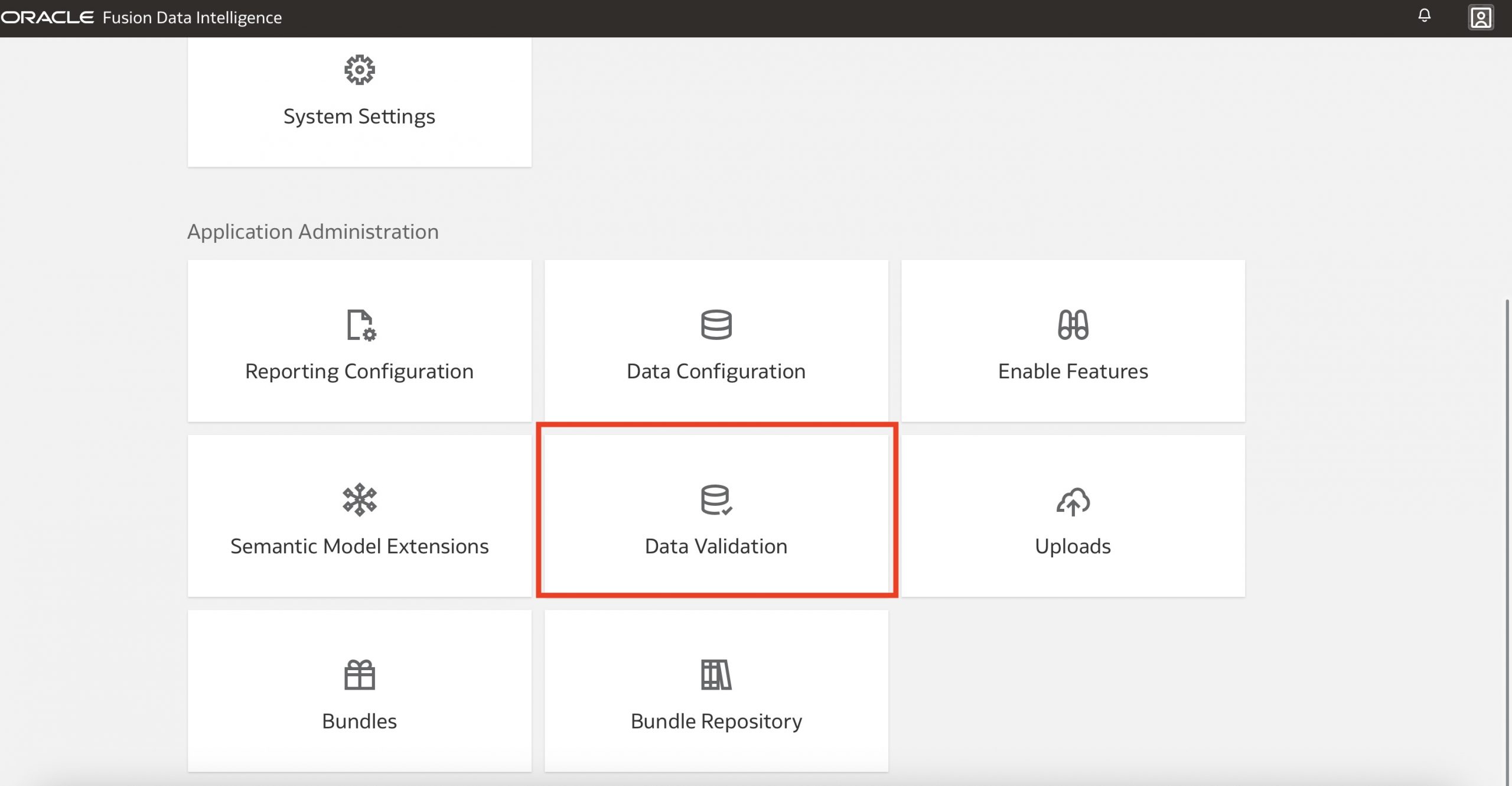The width and height of the screenshot is (1512, 786).
Task: Click the Data Configuration database icon
Action: click(x=716, y=324)
